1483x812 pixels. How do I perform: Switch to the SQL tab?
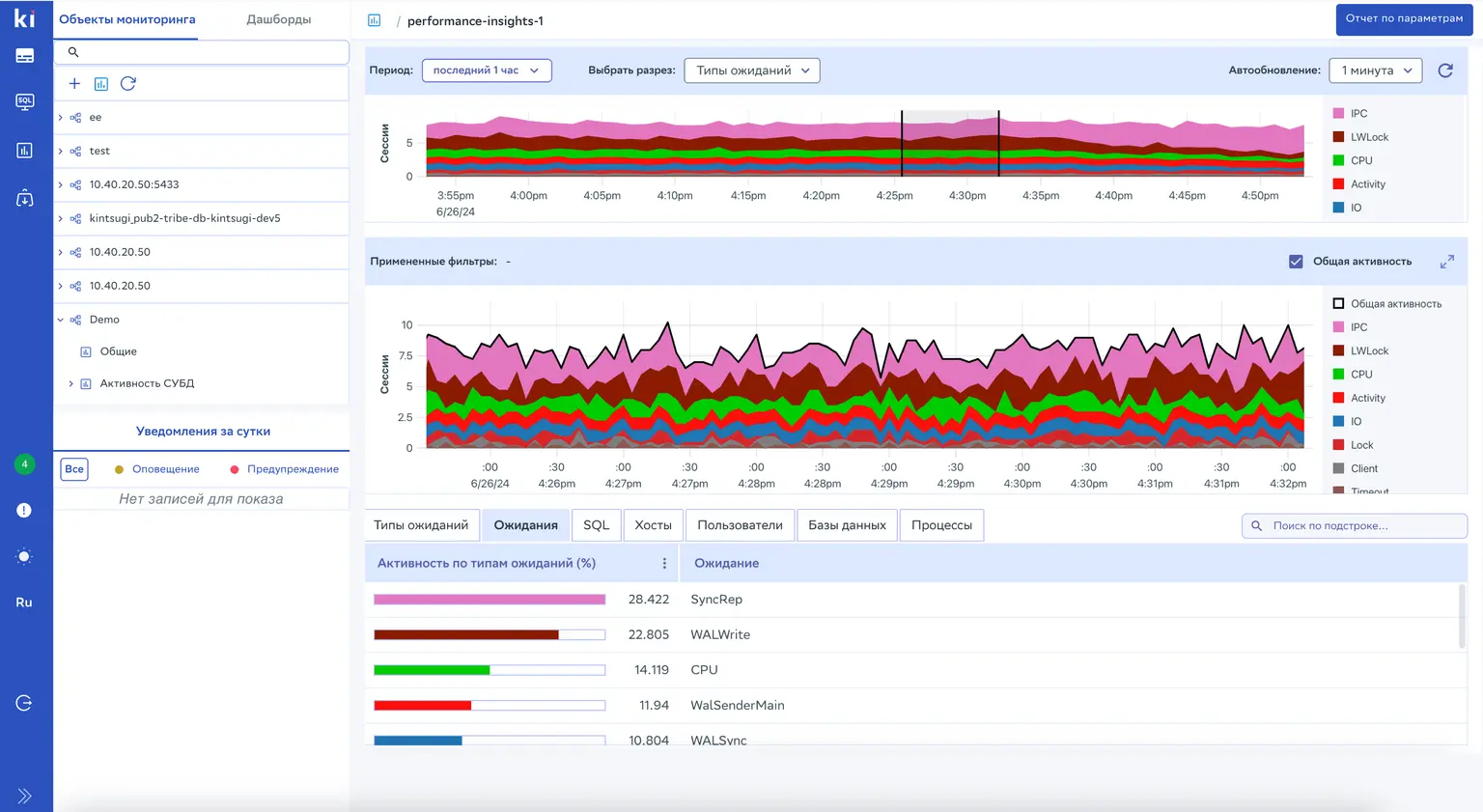point(596,525)
